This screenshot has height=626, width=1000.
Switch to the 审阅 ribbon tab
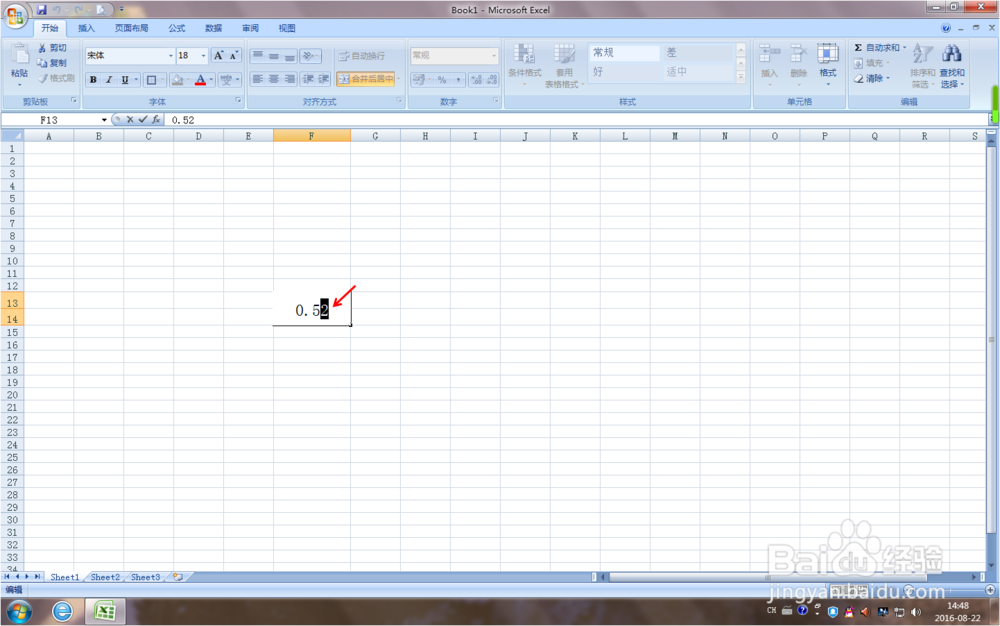250,28
